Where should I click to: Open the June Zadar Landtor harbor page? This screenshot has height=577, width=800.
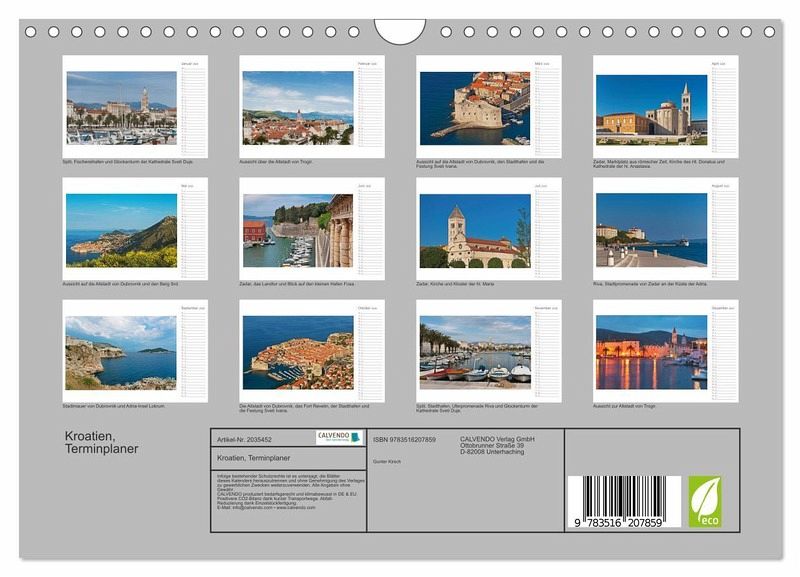pyautogui.click(x=297, y=230)
